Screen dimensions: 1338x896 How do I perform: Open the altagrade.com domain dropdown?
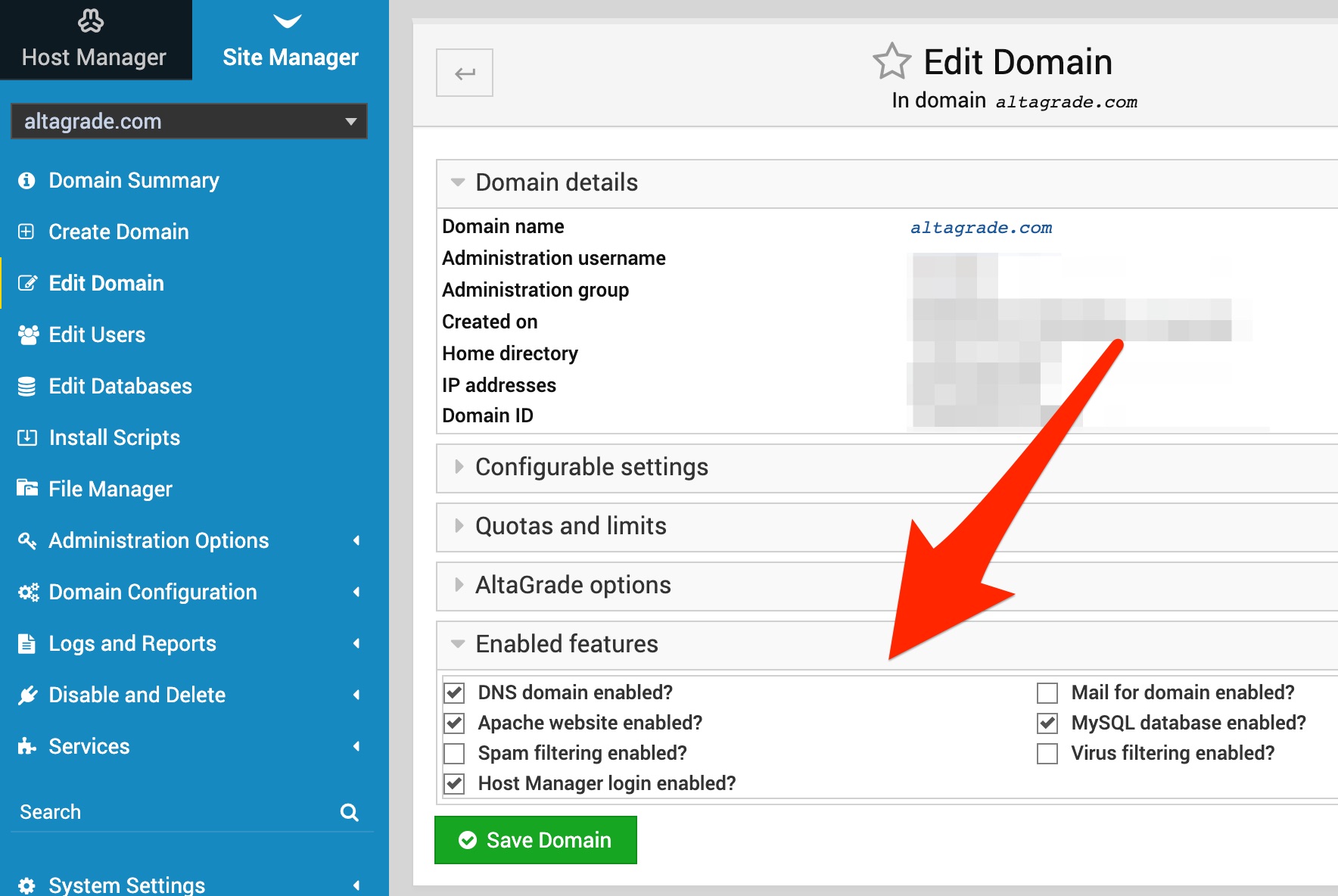189,121
